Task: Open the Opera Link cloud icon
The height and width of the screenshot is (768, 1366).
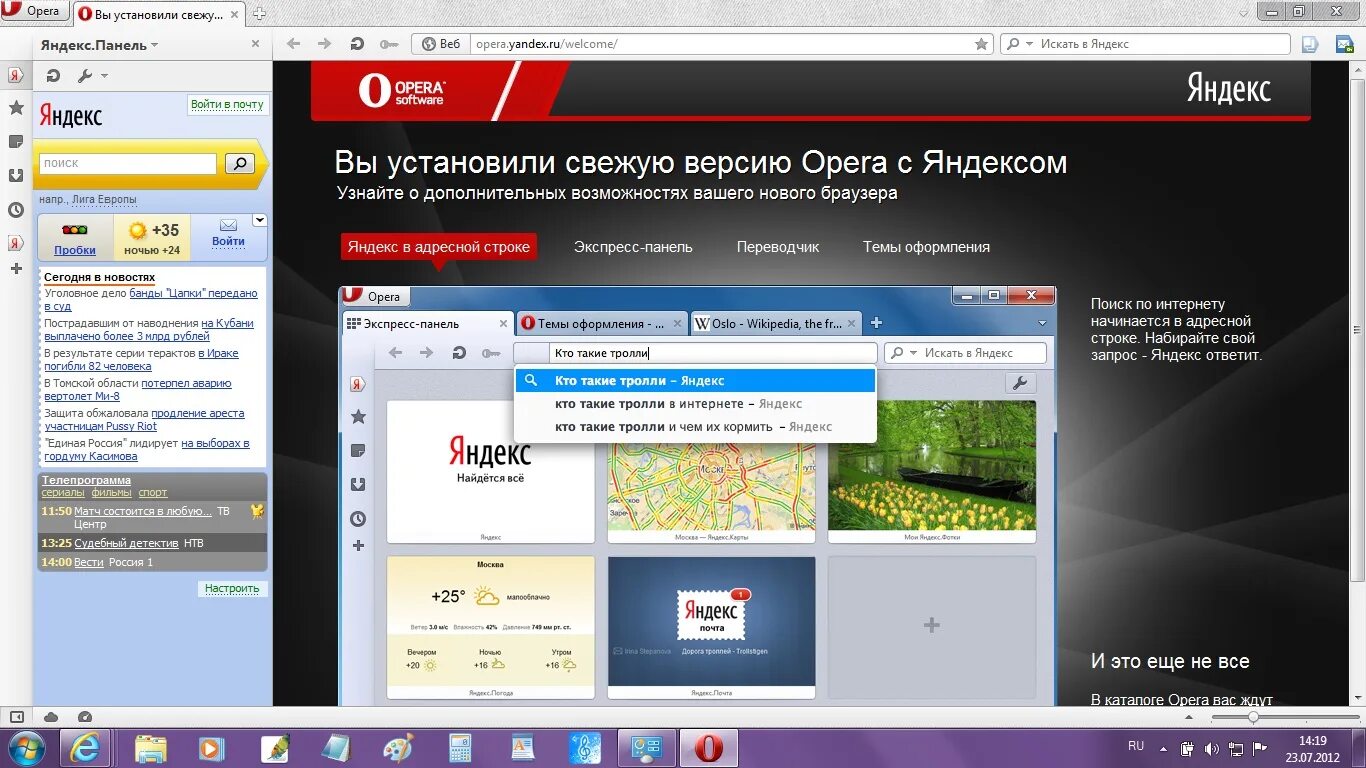Action: coord(51,717)
